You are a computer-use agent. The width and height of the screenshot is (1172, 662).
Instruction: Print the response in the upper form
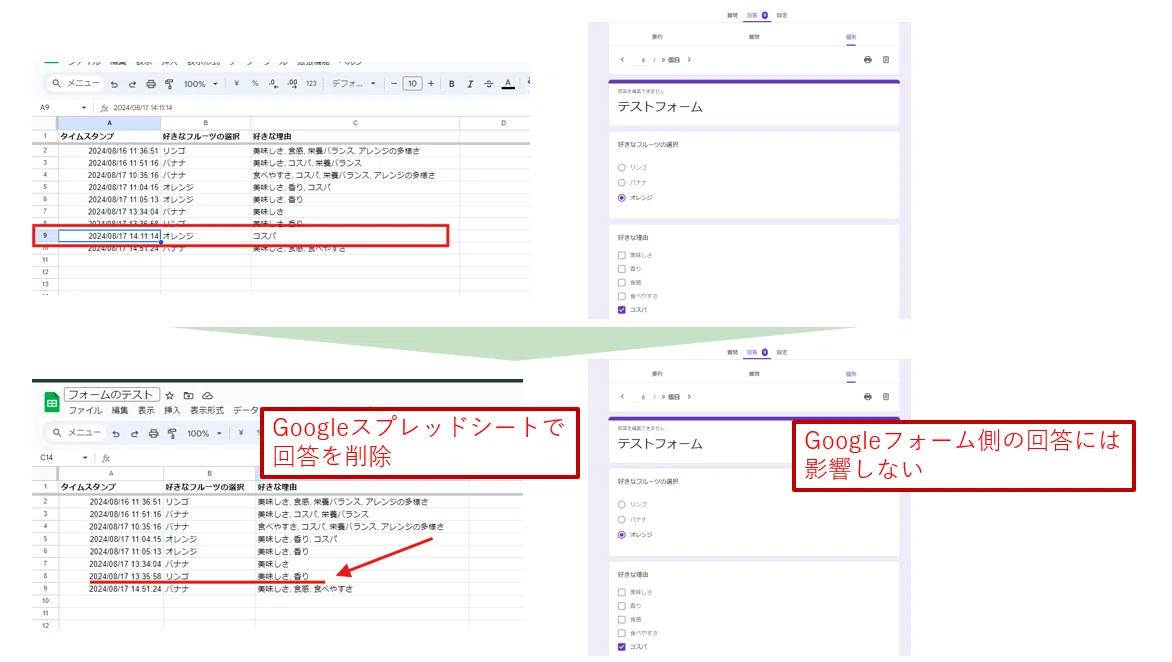868,60
